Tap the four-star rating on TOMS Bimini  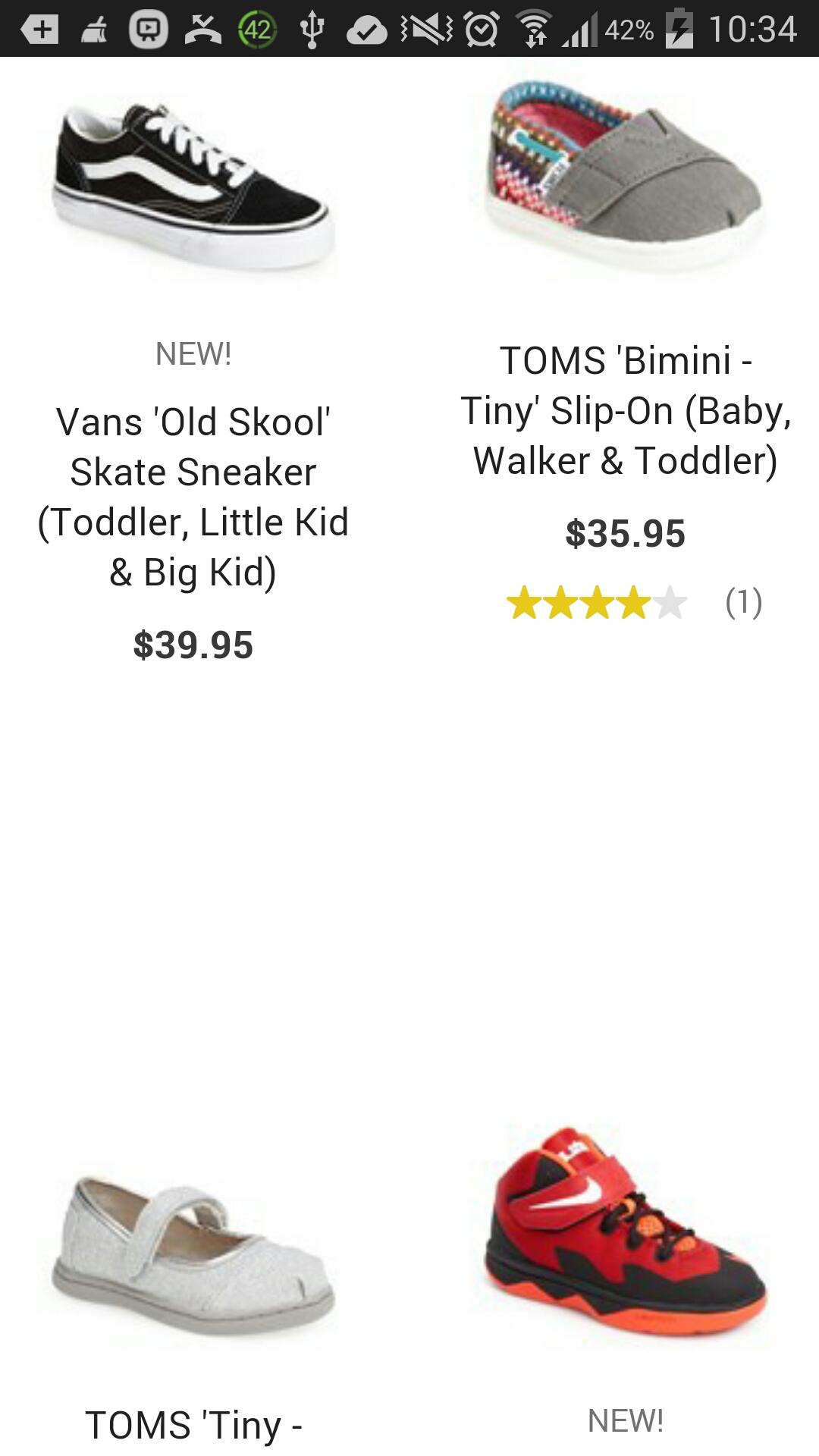pos(596,604)
